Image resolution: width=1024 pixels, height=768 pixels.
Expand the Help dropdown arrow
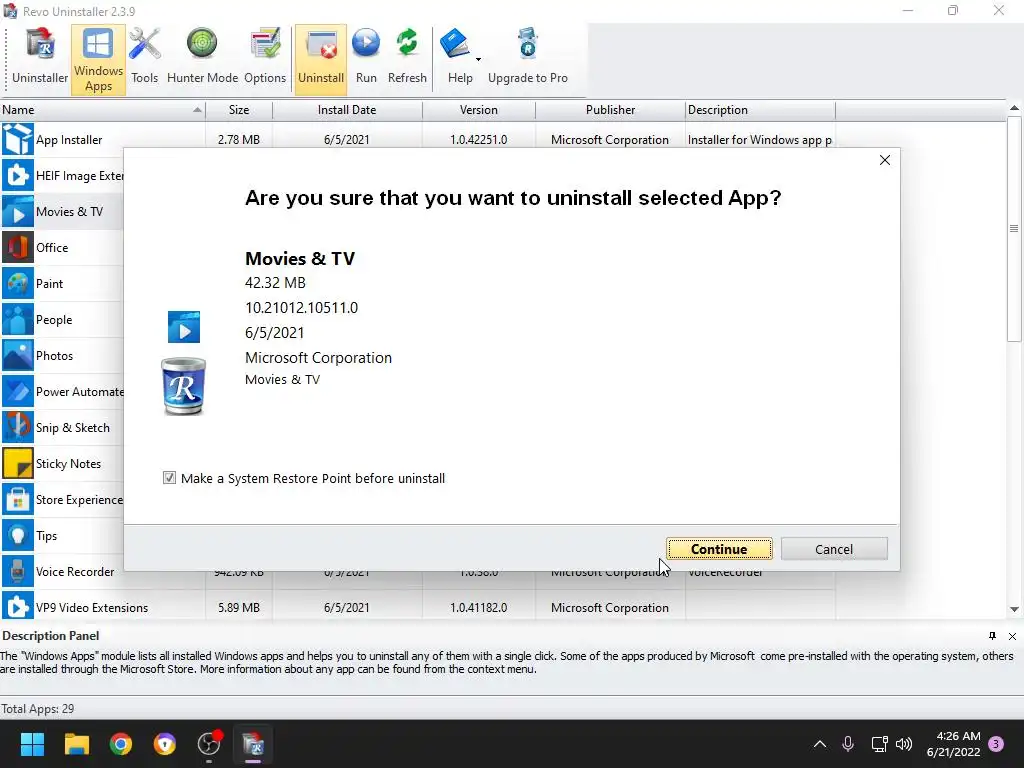[x=479, y=59]
